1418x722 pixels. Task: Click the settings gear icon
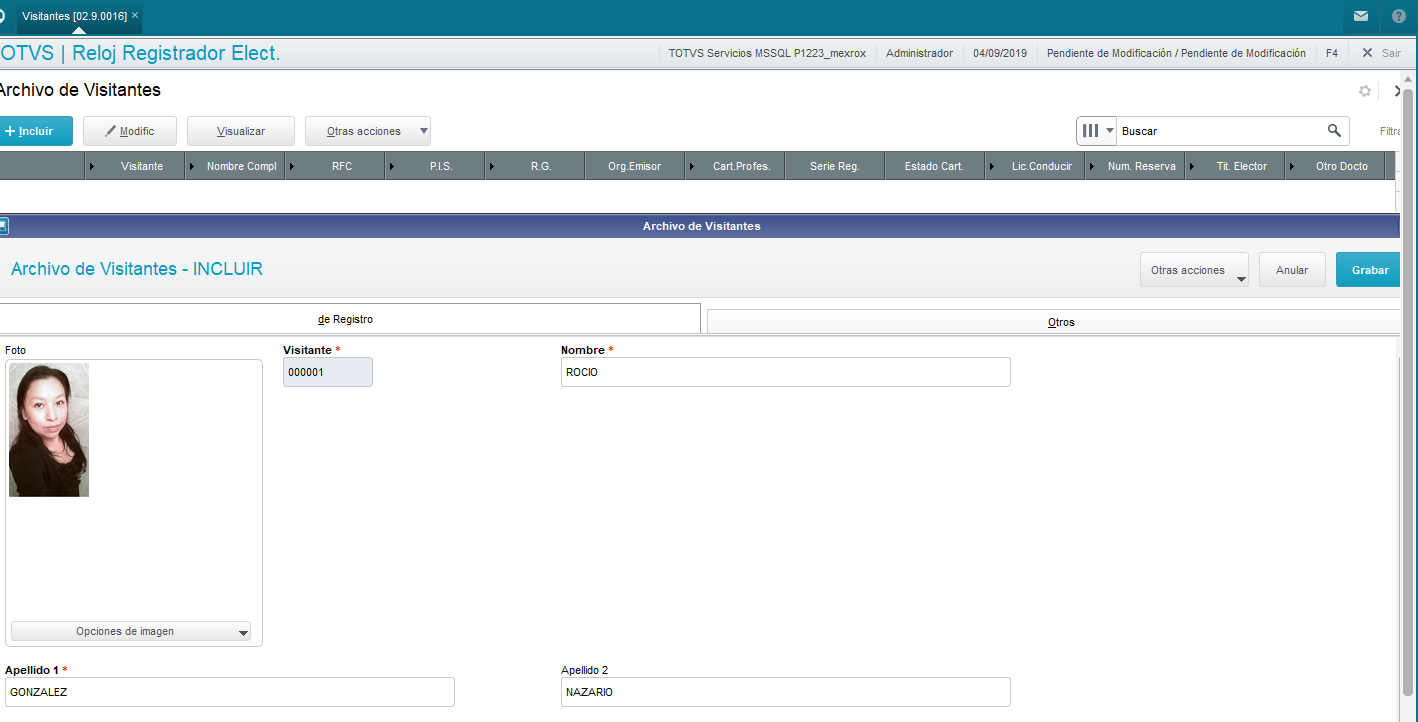point(1365,91)
